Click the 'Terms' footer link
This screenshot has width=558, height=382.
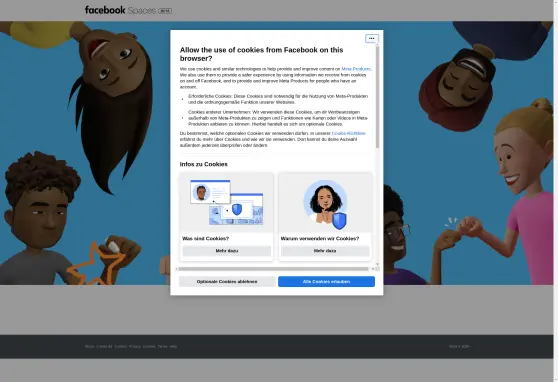tap(162, 346)
